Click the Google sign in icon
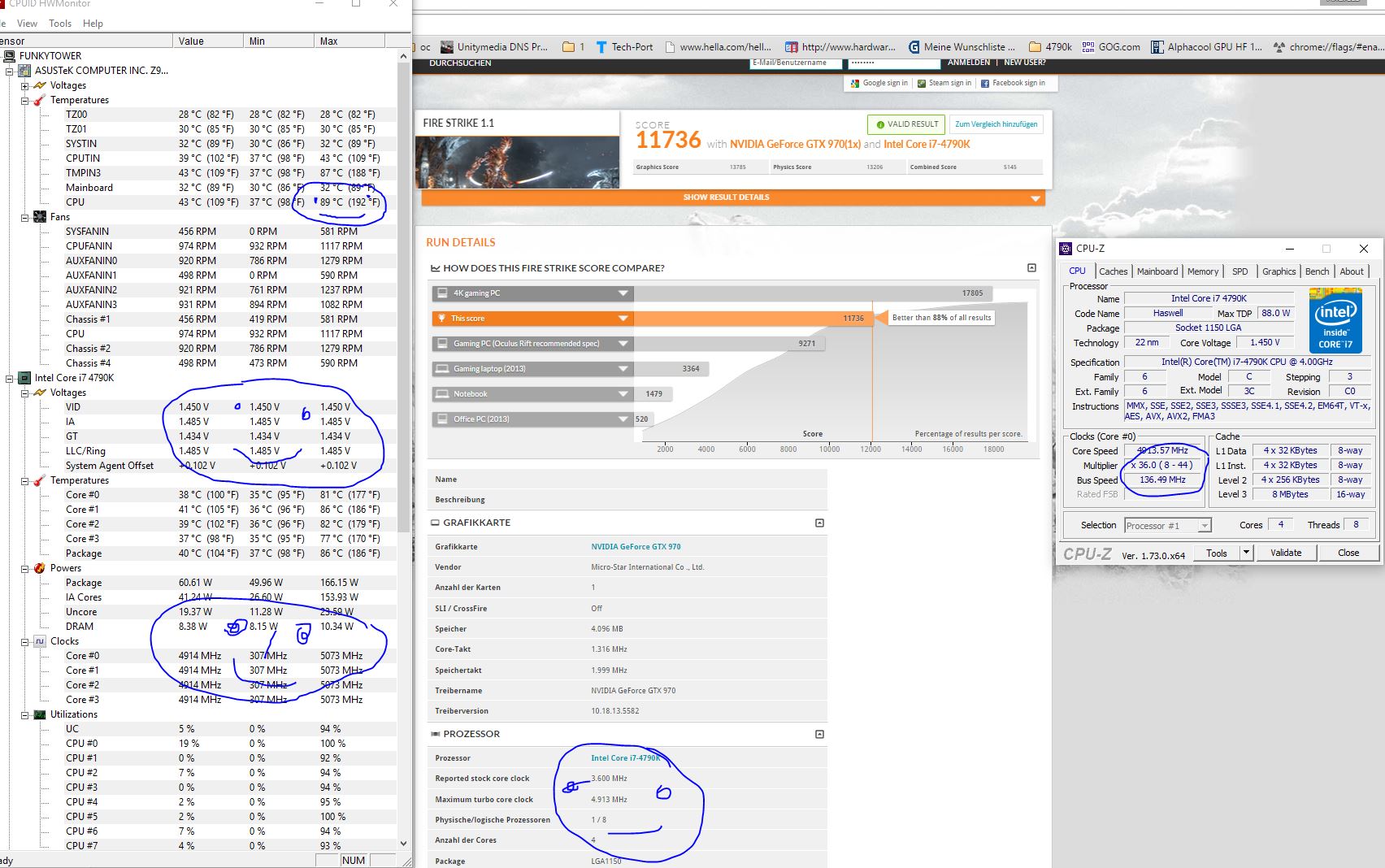The image size is (1385, 868). click(x=854, y=83)
